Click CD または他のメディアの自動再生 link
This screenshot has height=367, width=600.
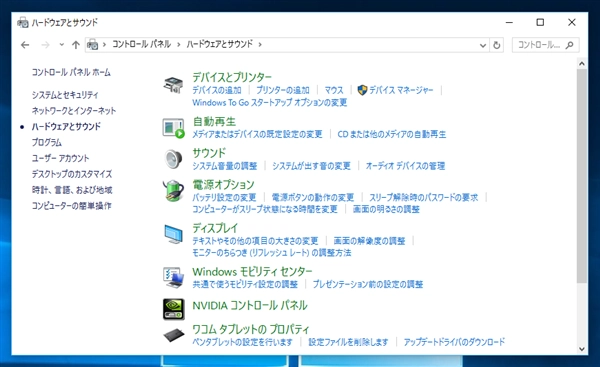tap(392, 134)
